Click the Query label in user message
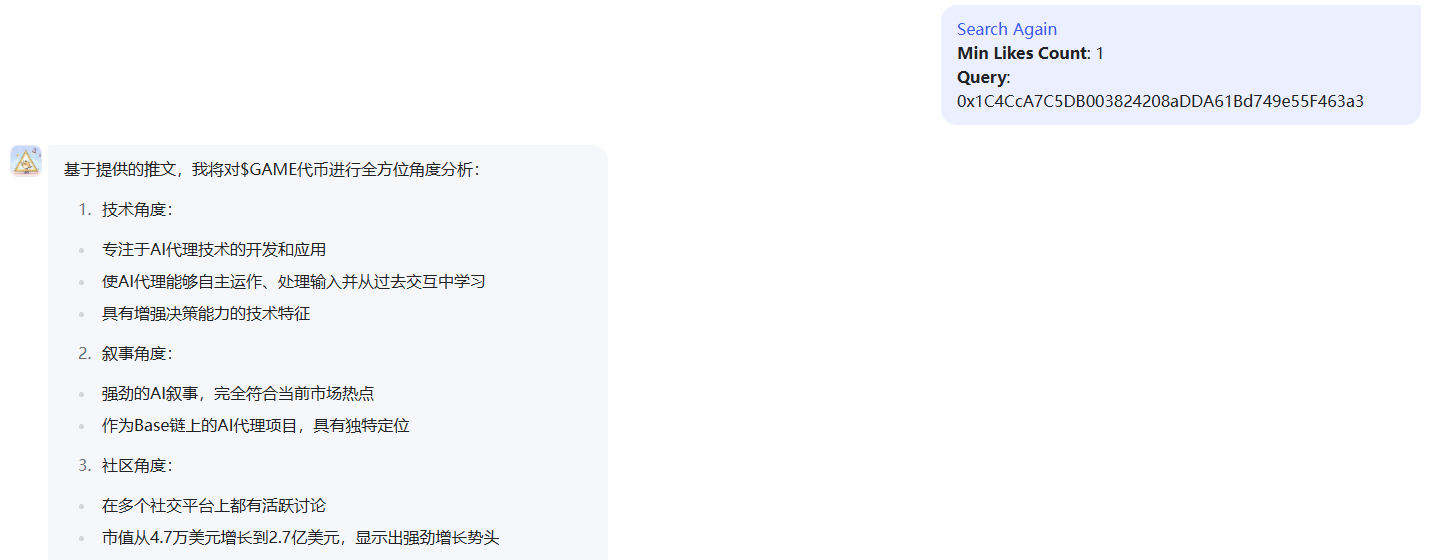1439x560 pixels. 982,77
